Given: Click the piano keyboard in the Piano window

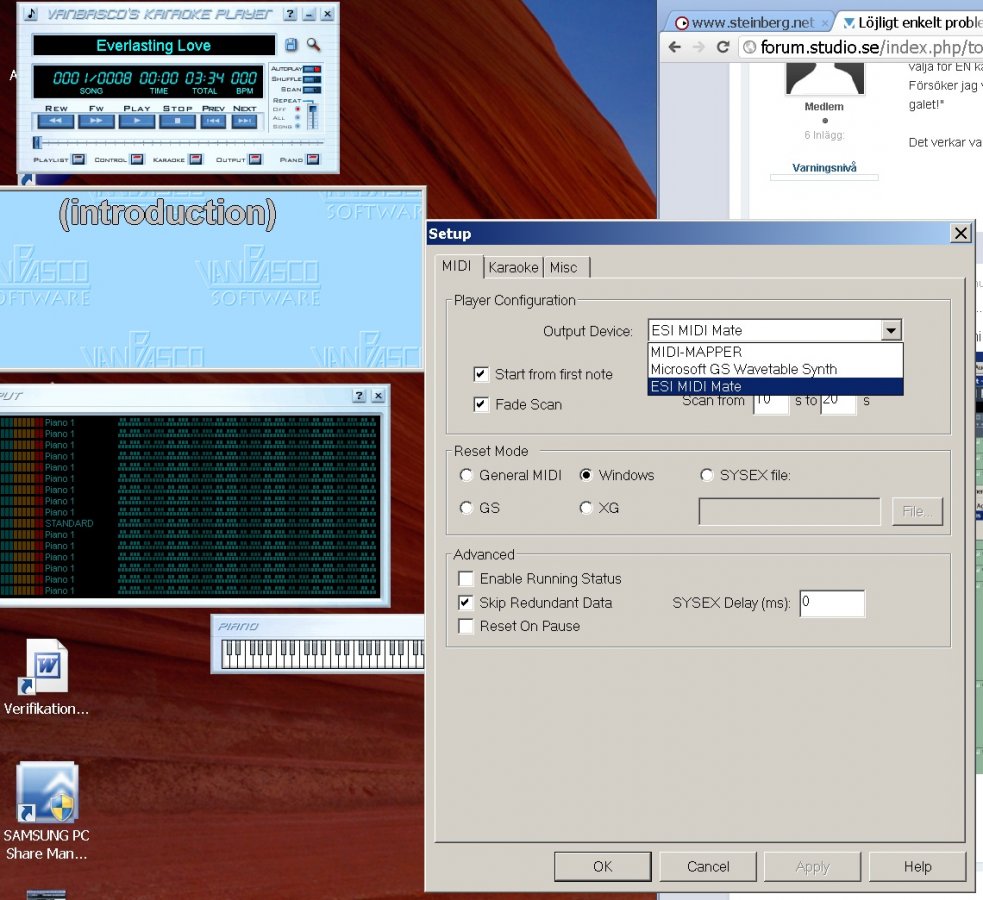Looking at the screenshot, I should coord(322,654).
